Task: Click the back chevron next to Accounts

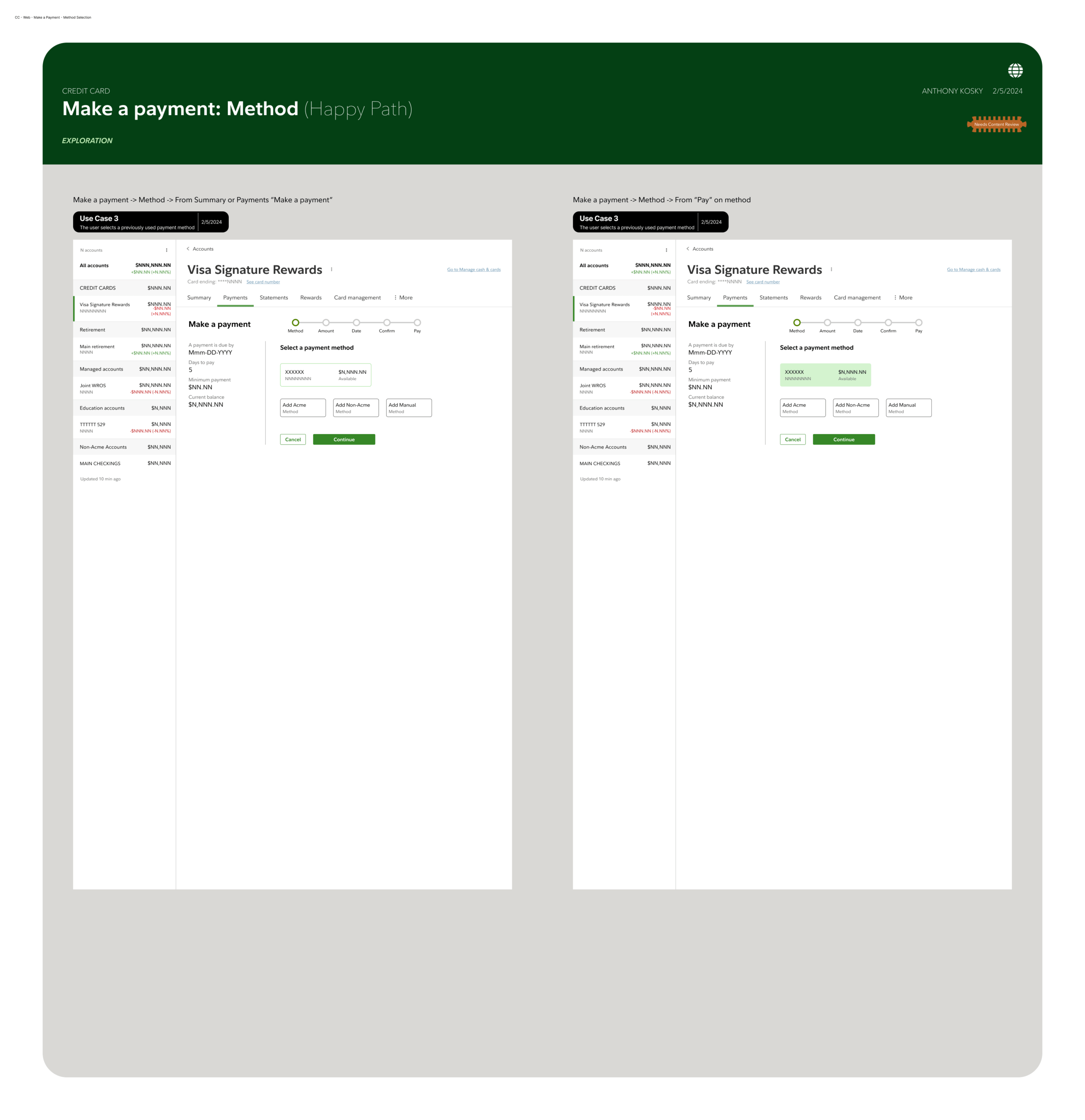Action: [189, 248]
